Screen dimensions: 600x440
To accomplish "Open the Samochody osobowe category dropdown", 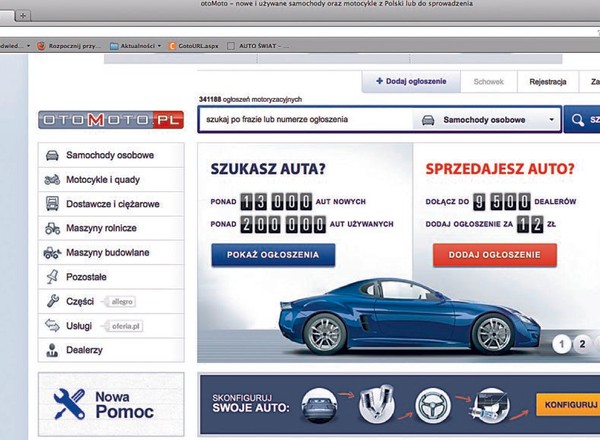I will coord(487,120).
